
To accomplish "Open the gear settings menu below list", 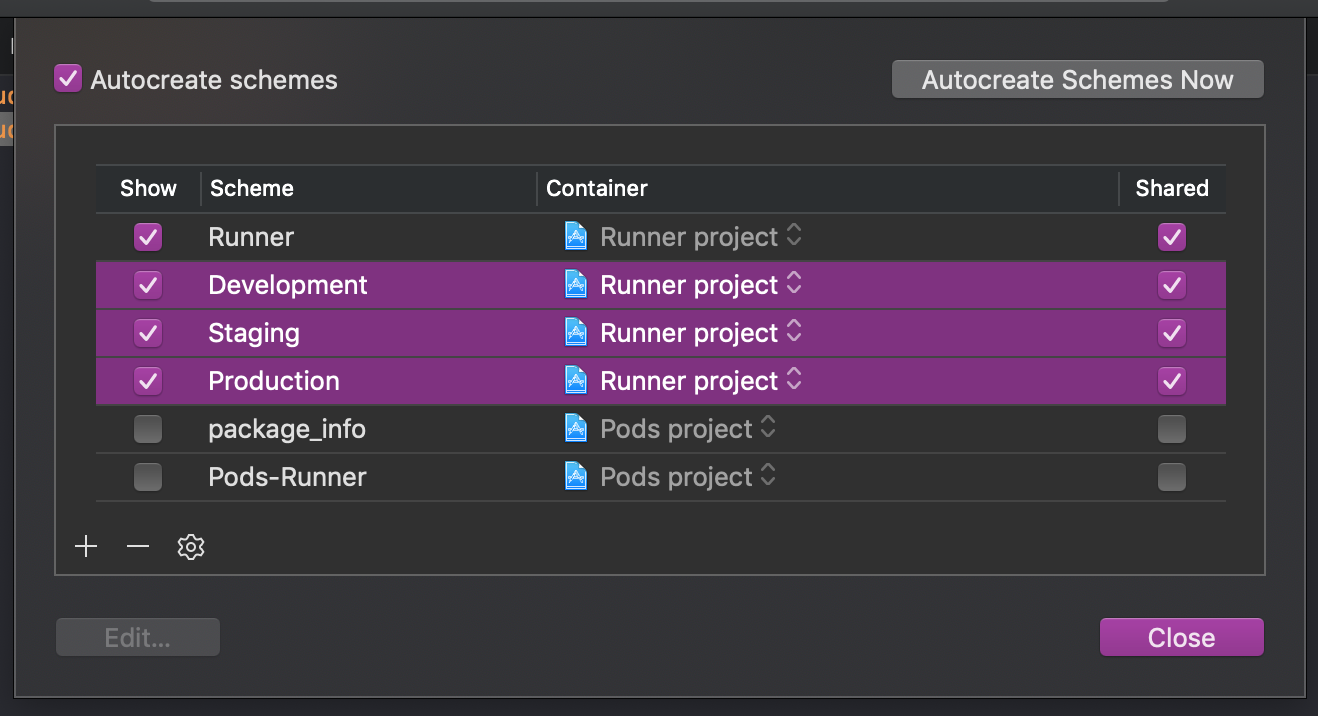I will [191, 547].
